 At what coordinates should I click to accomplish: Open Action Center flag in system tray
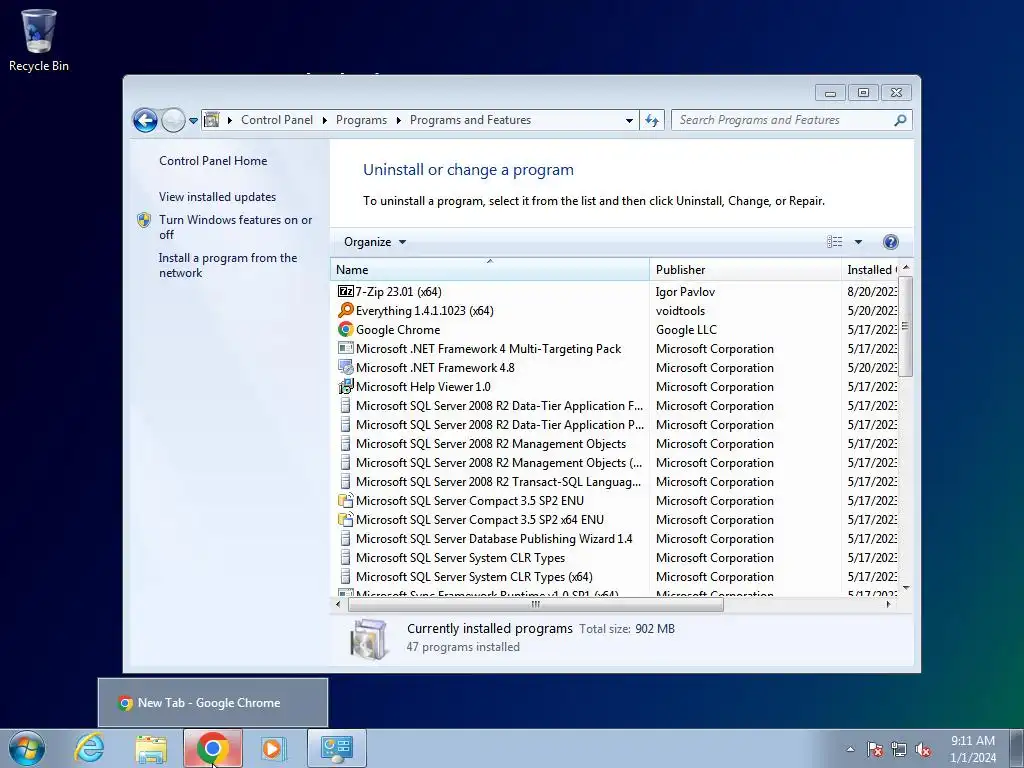click(875, 749)
